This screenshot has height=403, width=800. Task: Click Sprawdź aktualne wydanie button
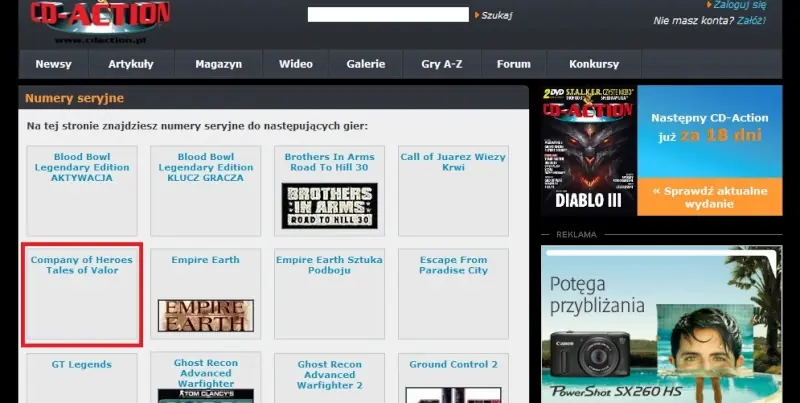(710, 197)
